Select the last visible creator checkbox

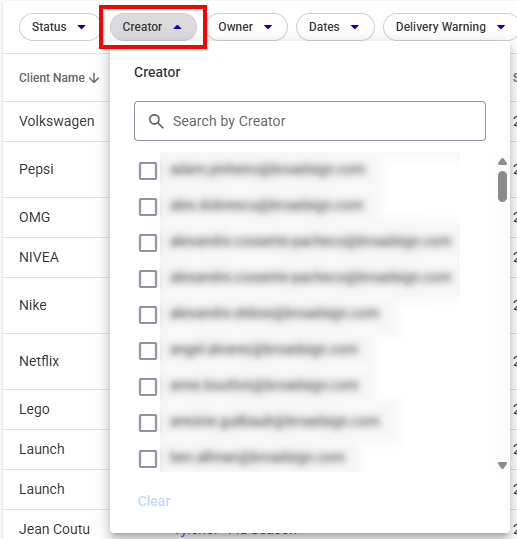coord(148,459)
